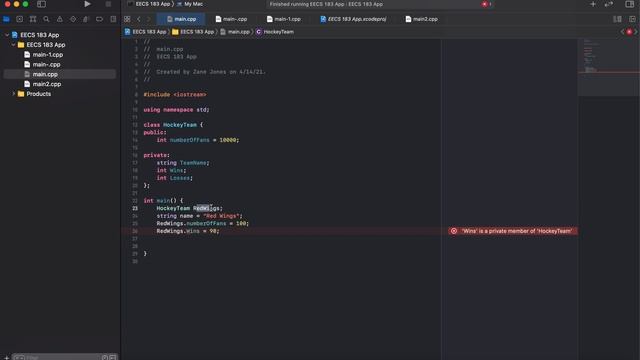Screen dimensions: 640x360
Task: Open the Test navigator diamond icon
Action: pyautogui.click(x=73, y=19)
